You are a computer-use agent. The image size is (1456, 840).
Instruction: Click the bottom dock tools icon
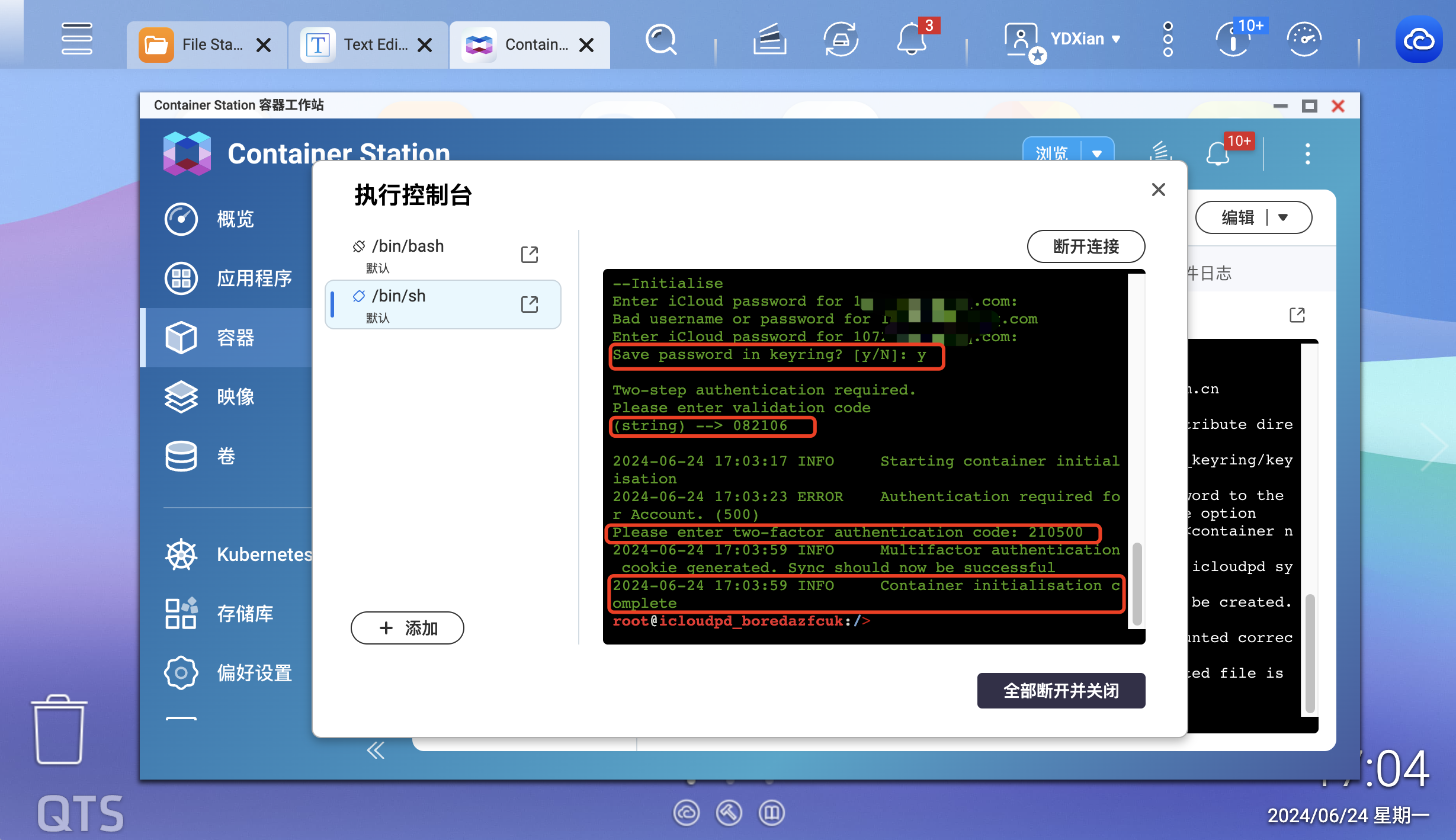[729, 813]
